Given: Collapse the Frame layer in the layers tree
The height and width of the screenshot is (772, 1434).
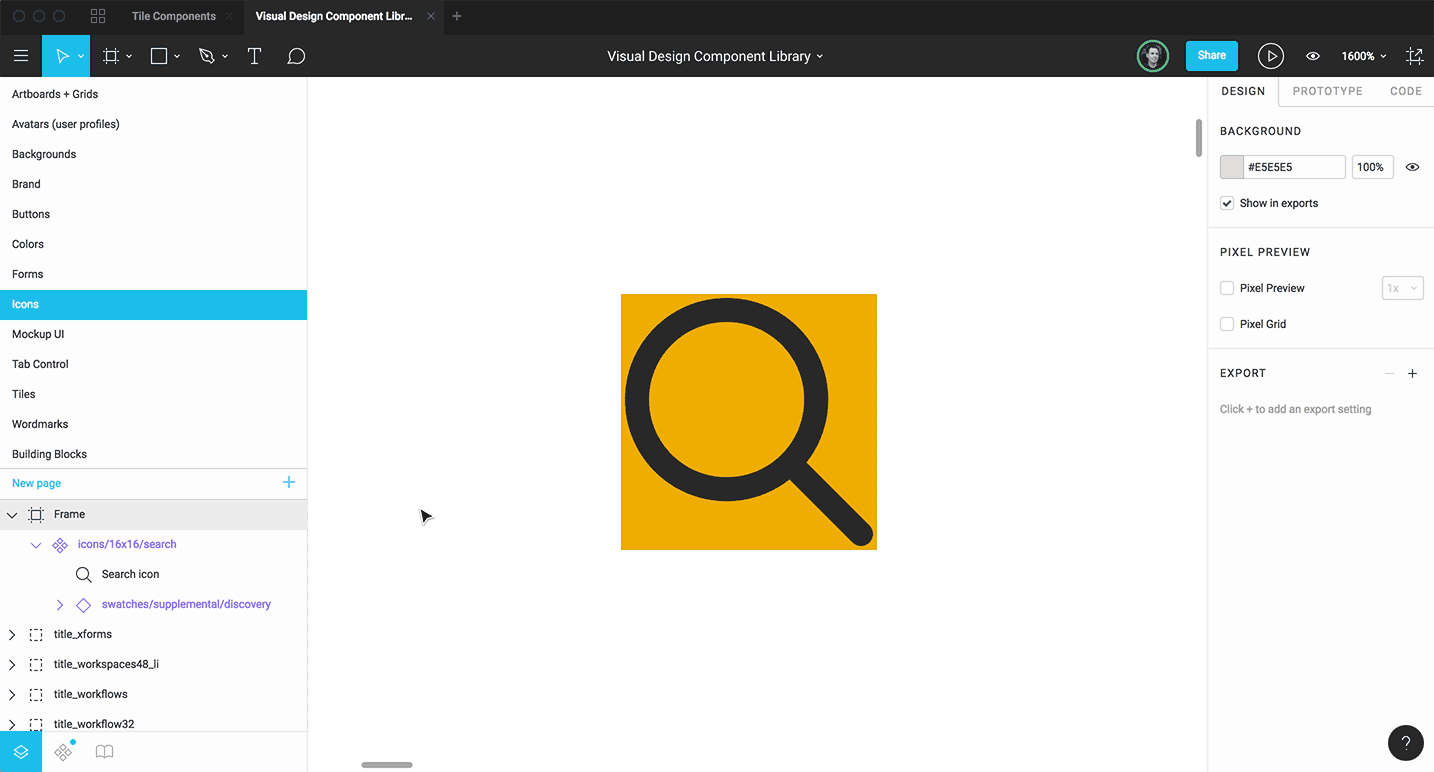Looking at the screenshot, I should coord(11,514).
